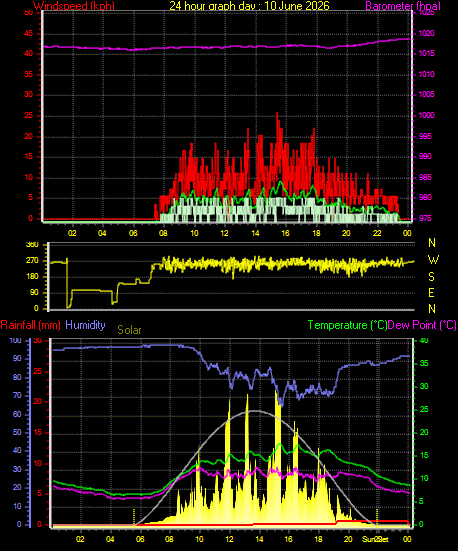The height and width of the screenshot is (551, 458).
Task: Click the "1015" barometer axis value
Action: coord(427,53)
